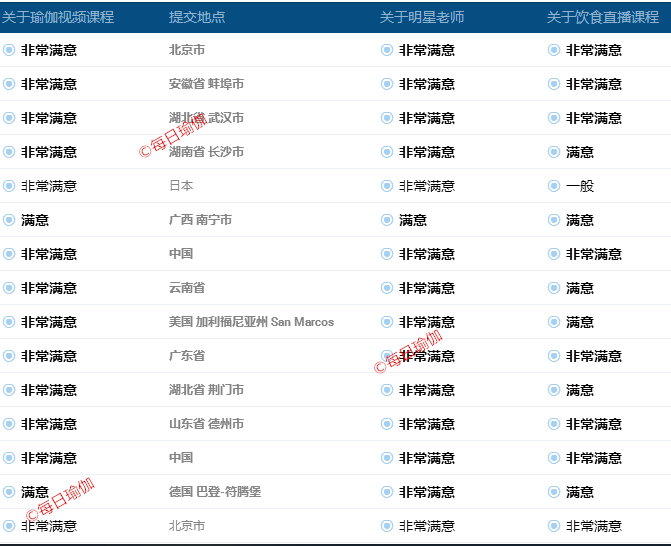This screenshot has height=546, width=671.
Task: Select diet course 满意 radio in 德国 巴登-符腾堡 row
Action: pyautogui.click(x=554, y=492)
